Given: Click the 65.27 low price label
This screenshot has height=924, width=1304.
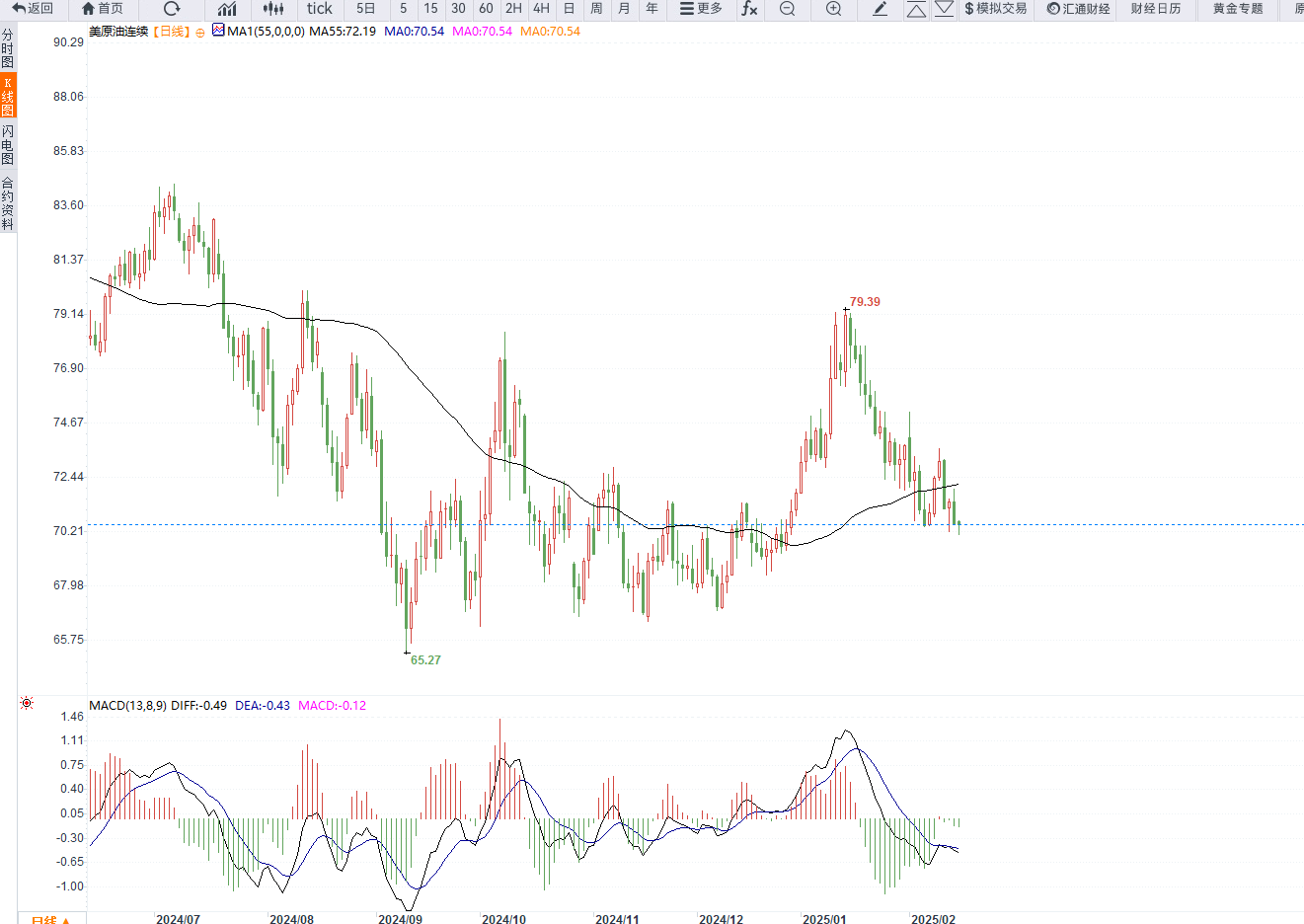Looking at the screenshot, I should click(x=425, y=660).
